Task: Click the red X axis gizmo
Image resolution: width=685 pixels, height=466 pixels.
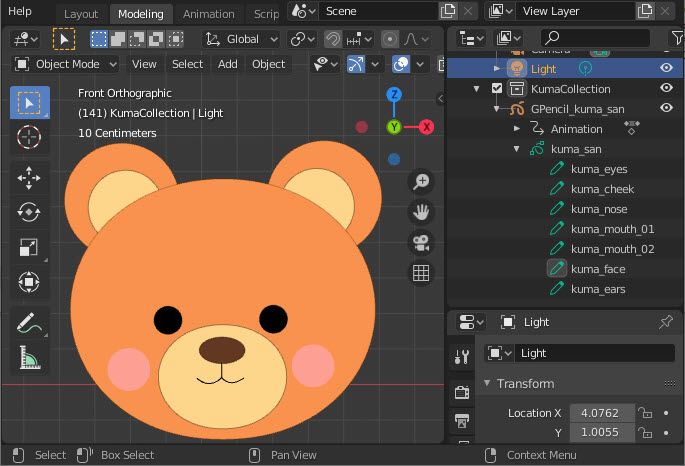Action: tap(426, 127)
